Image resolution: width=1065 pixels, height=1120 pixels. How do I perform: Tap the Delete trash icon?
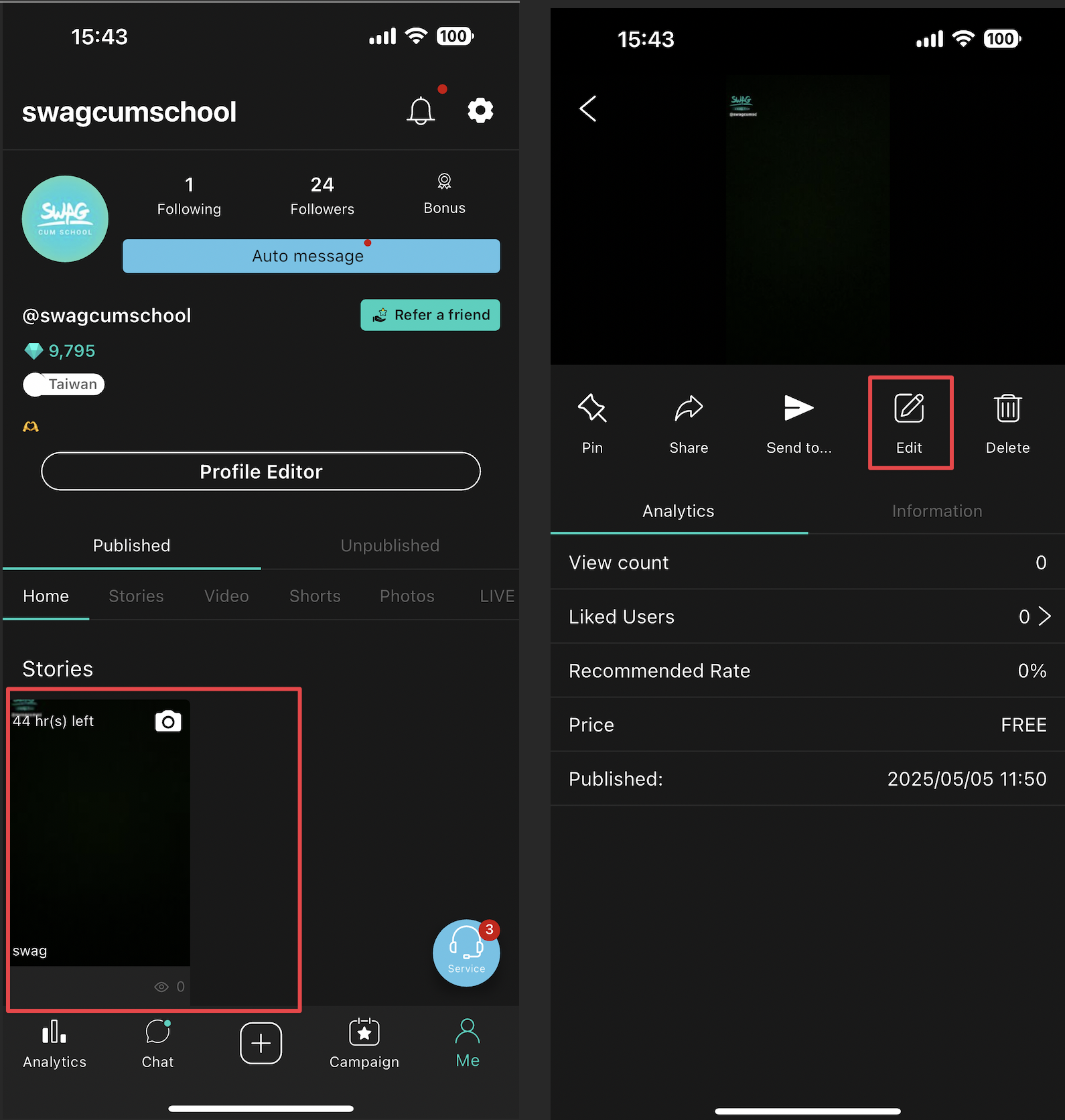coord(1007,409)
